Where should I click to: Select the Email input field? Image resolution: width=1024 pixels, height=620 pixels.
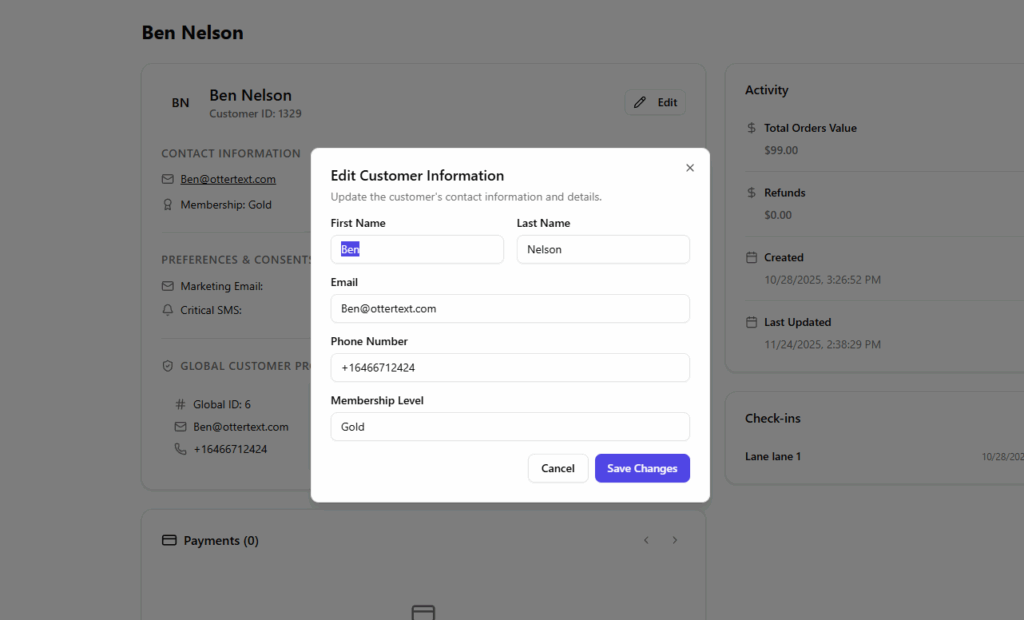pos(510,308)
